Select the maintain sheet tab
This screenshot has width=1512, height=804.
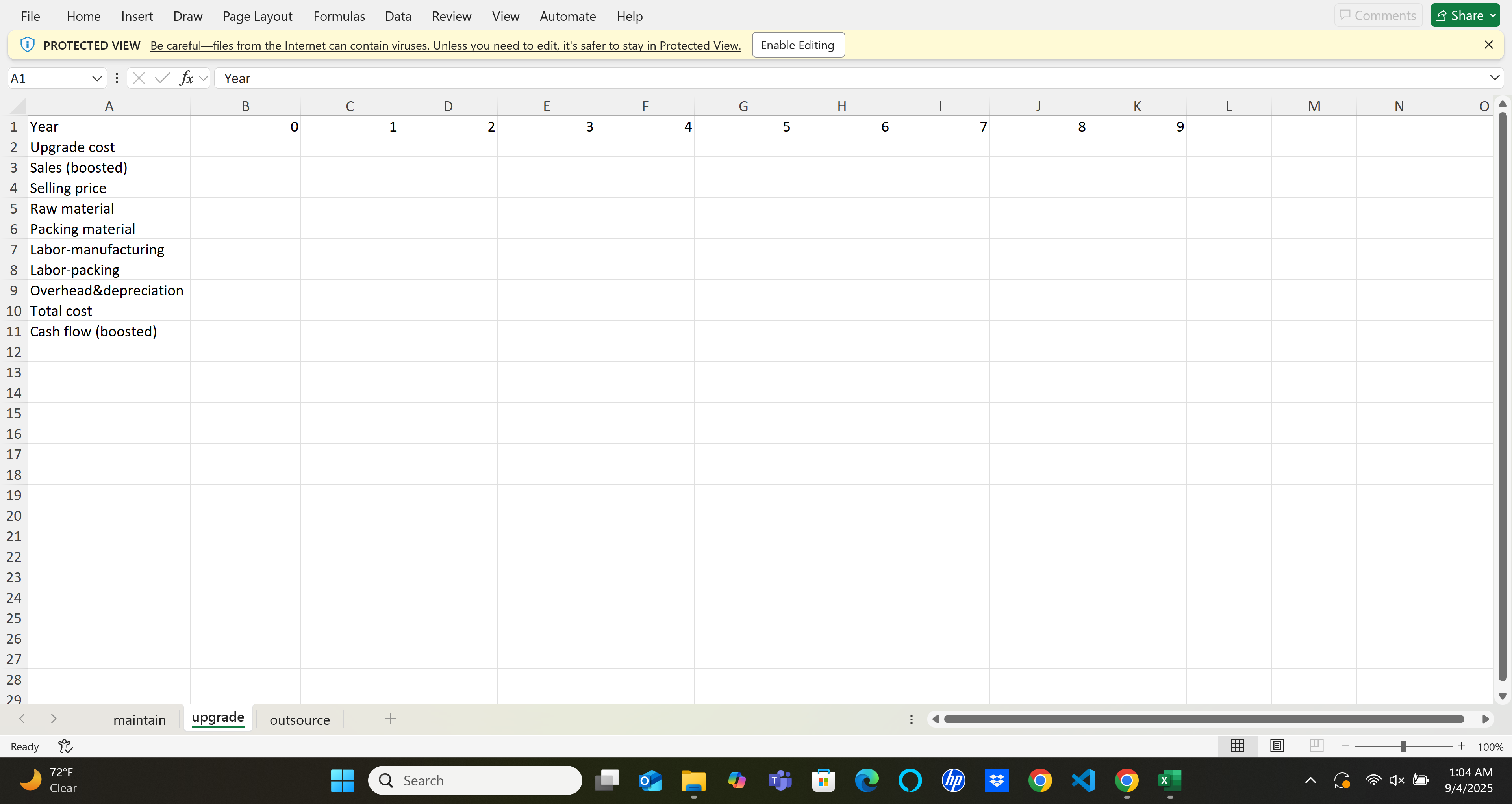(139, 719)
